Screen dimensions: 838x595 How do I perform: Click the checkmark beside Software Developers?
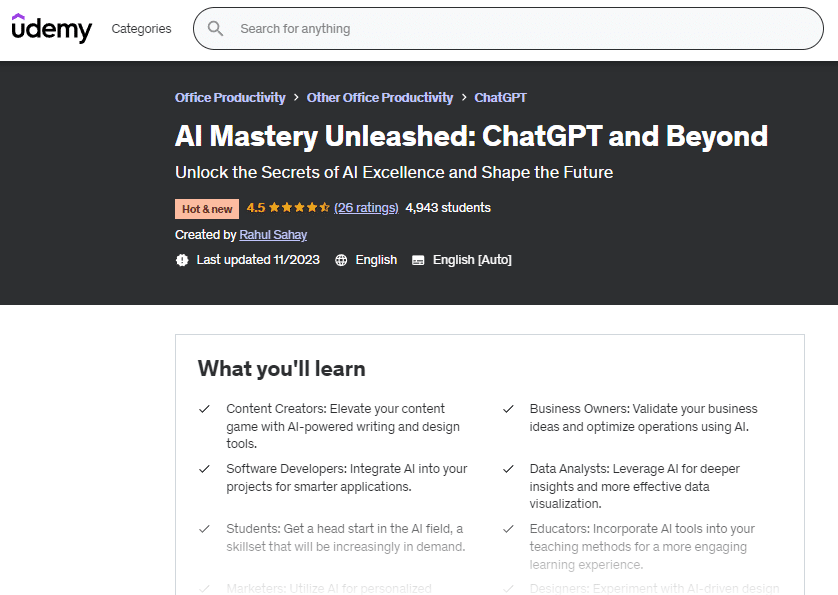(x=204, y=469)
